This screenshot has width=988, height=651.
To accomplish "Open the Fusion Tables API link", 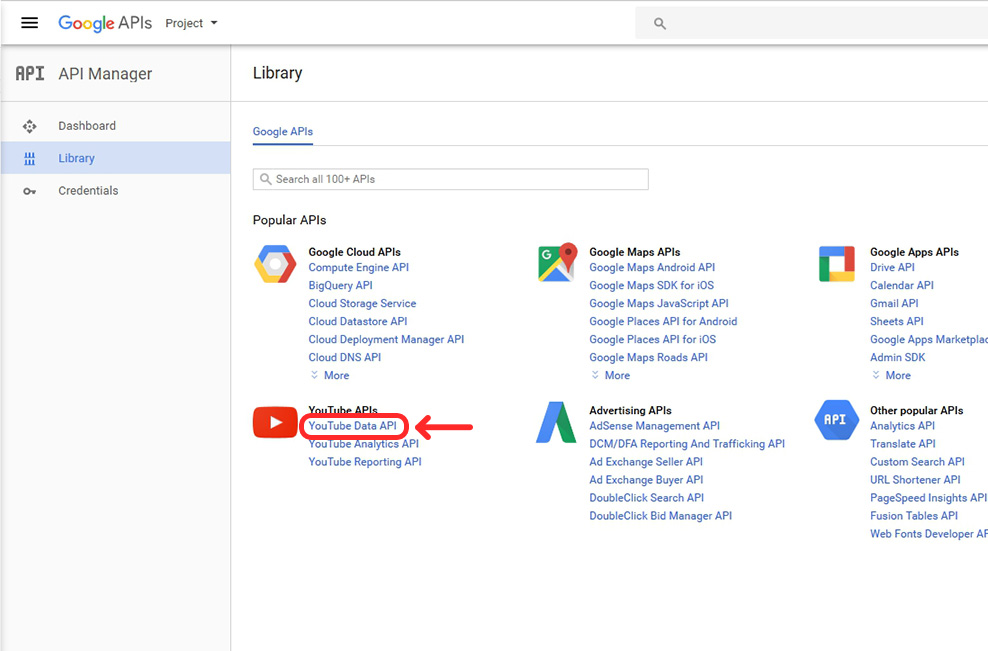I will [x=914, y=516].
